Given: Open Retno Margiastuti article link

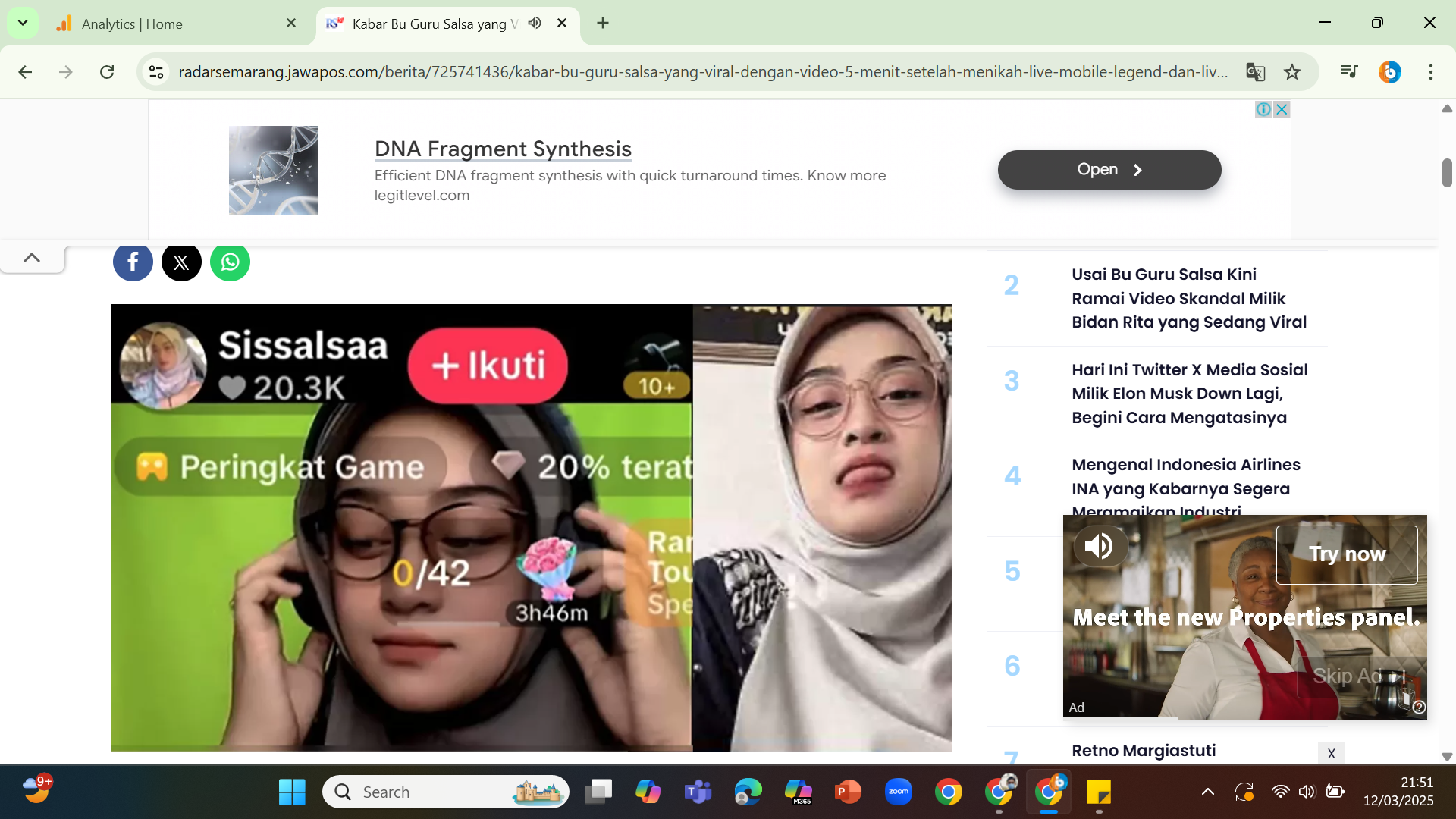Looking at the screenshot, I should 1144,751.
